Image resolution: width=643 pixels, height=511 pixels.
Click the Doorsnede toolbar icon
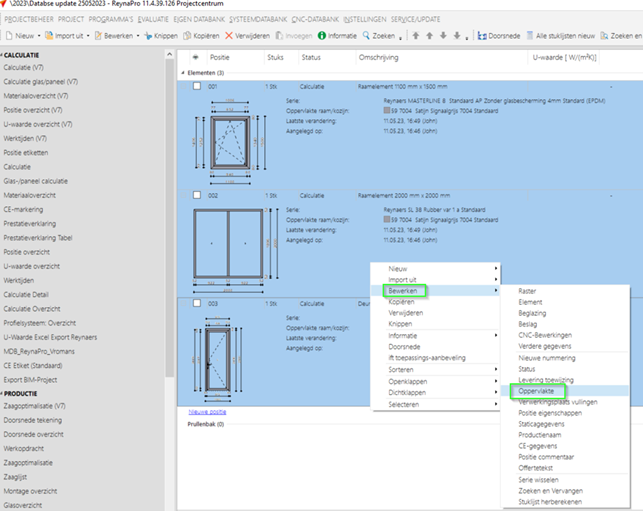482,36
